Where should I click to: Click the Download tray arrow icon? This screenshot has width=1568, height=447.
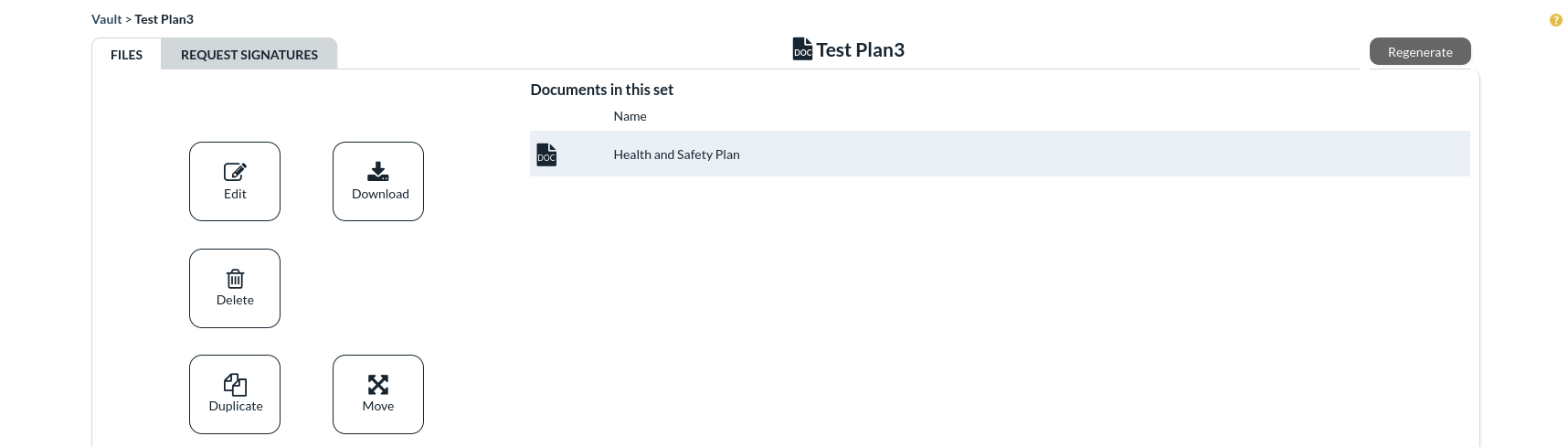(x=378, y=171)
